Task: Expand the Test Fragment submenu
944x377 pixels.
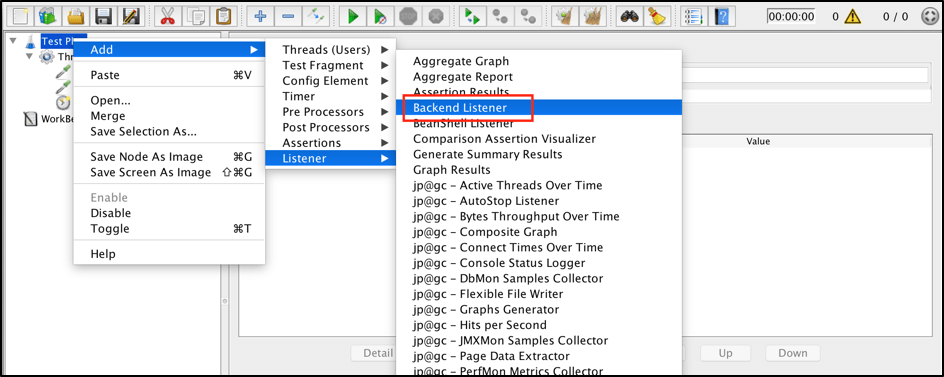Action: 331,65
